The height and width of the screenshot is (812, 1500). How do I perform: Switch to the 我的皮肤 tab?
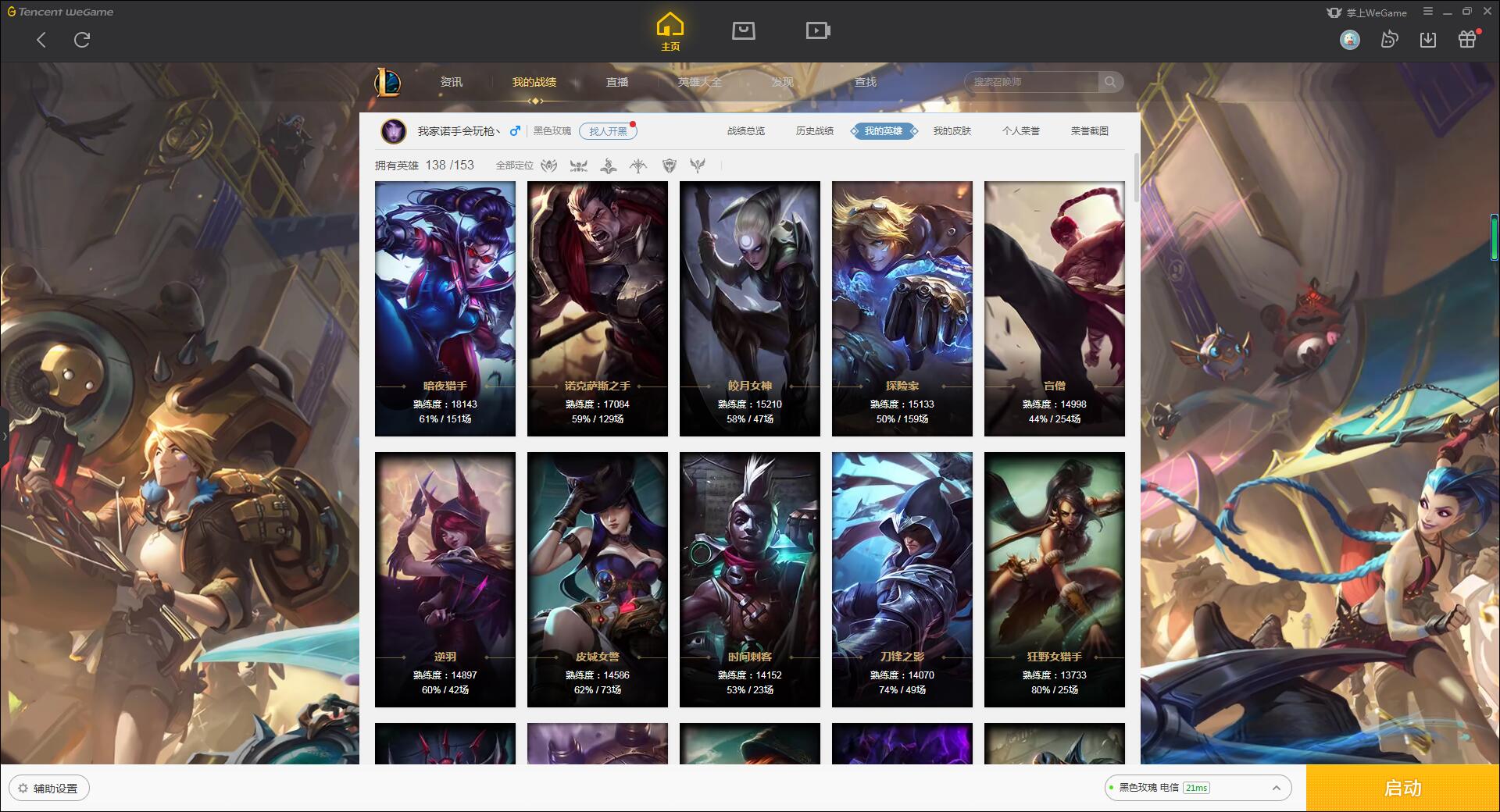952,131
